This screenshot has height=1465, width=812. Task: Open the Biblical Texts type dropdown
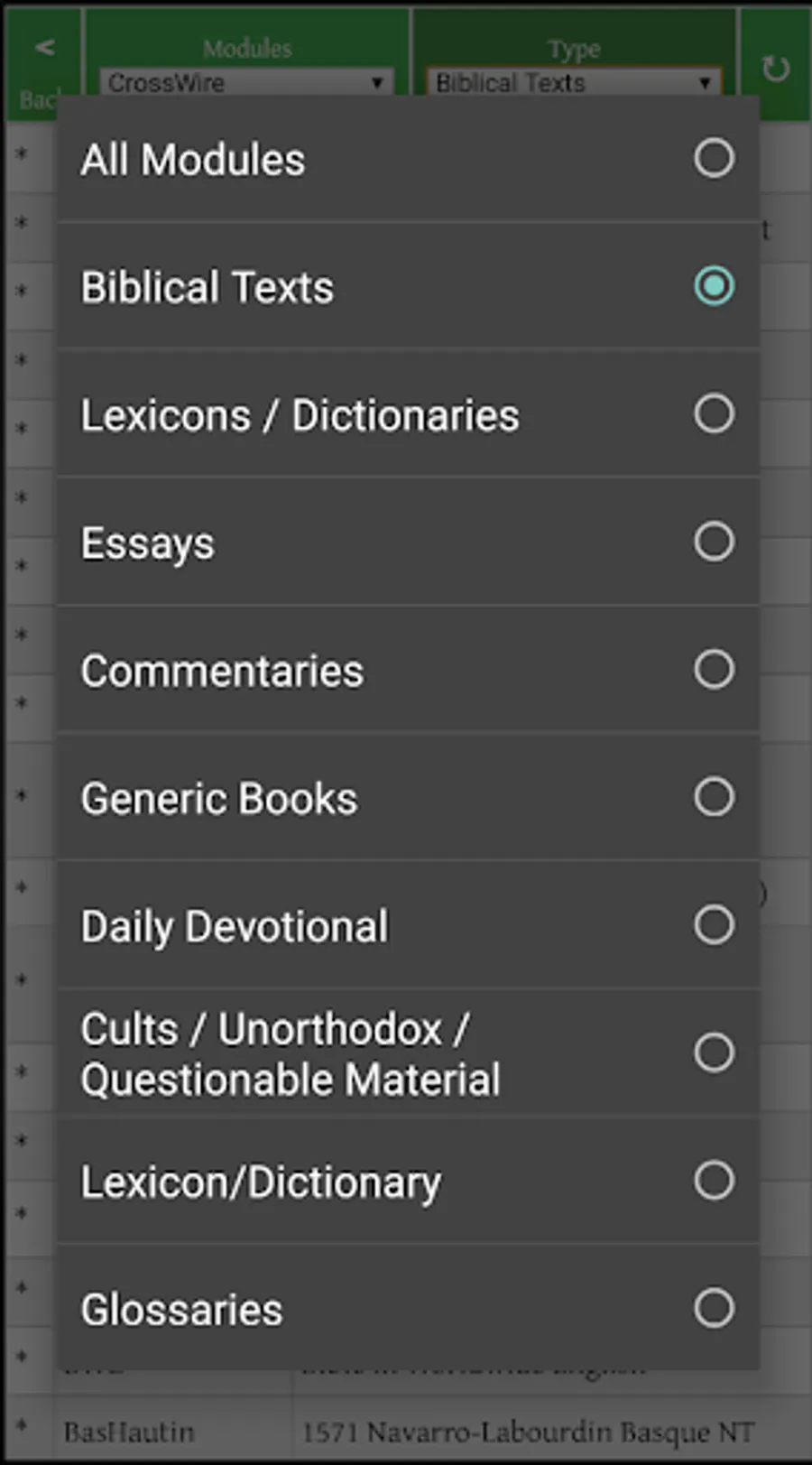(573, 83)
